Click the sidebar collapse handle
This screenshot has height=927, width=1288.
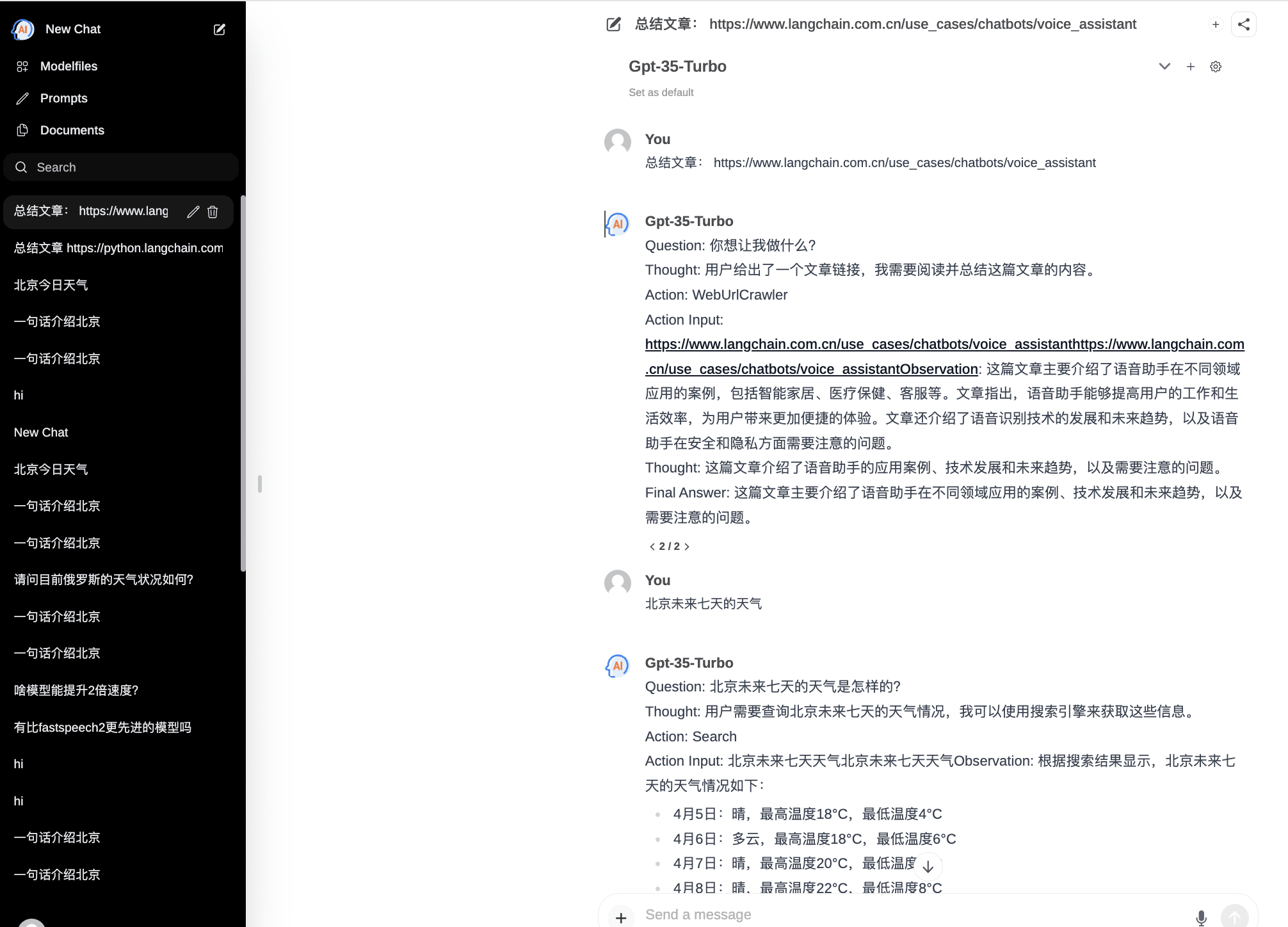pos(259,484)
